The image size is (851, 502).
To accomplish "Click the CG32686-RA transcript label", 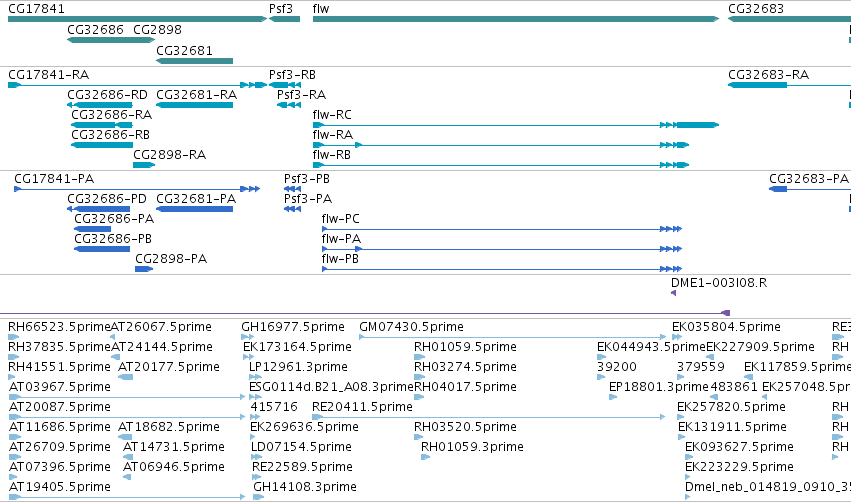I will click(x=112, y=115).
